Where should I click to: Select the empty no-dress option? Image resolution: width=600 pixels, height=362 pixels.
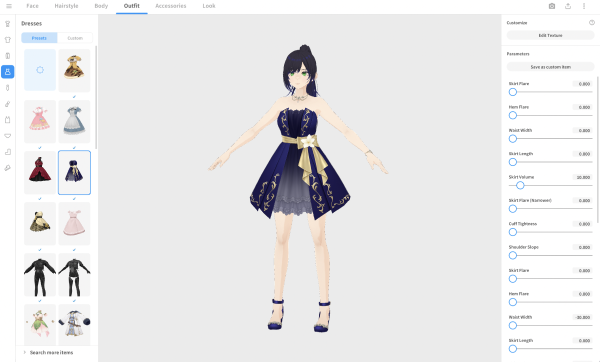[40, 70]
